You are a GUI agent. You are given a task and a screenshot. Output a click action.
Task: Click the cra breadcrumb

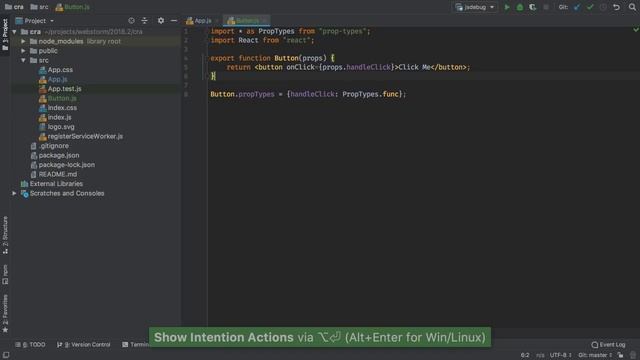[x=14, y=7]
